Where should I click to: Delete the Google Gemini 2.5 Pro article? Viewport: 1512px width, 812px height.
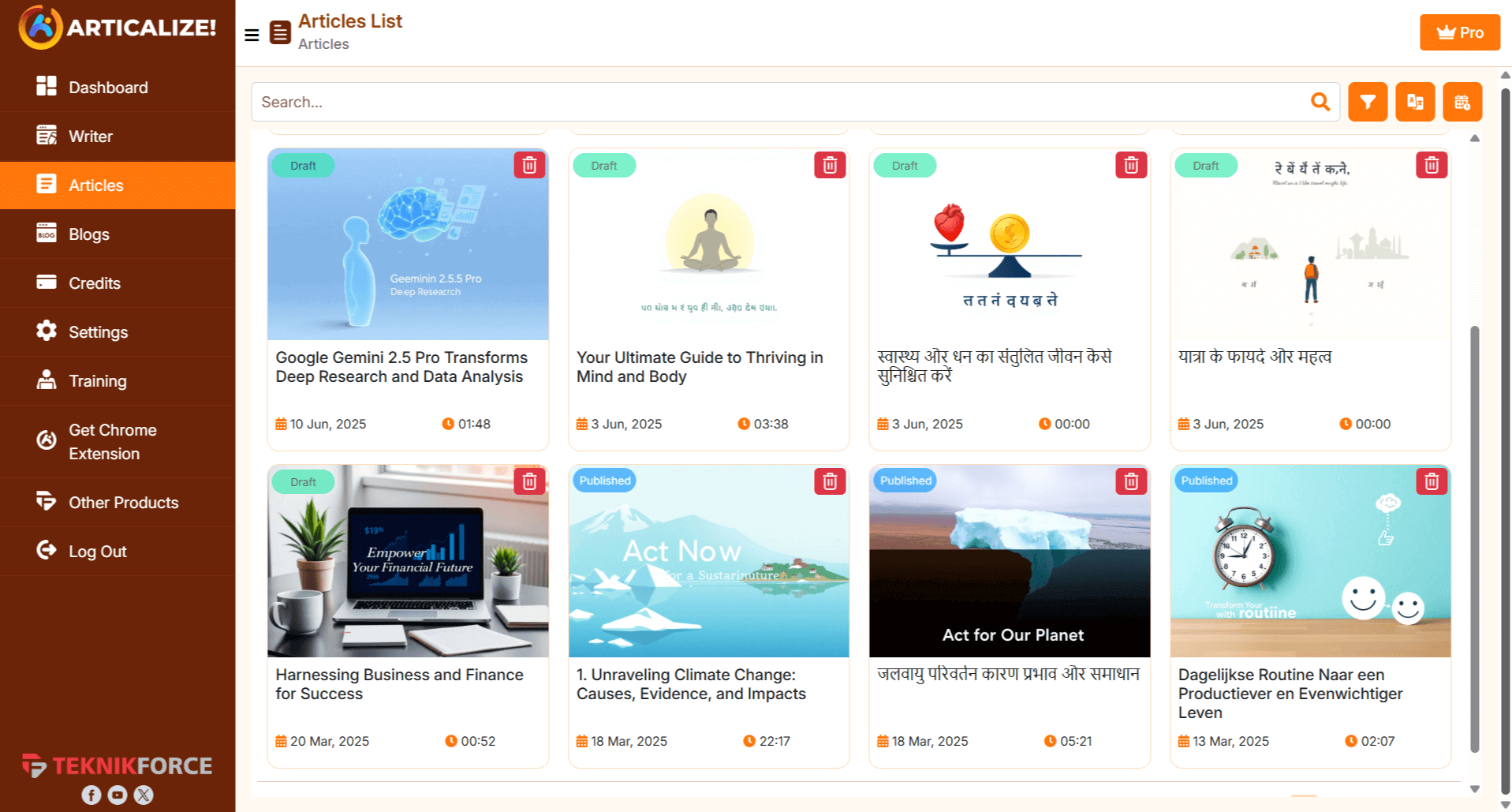529,165
